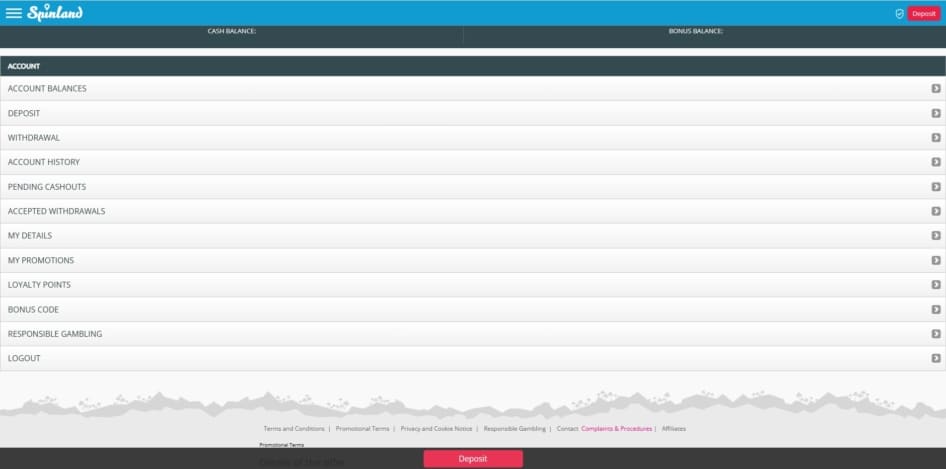The image size is (946, 469).
Task: Click the shield security icon in header
Action: (899, 14)
